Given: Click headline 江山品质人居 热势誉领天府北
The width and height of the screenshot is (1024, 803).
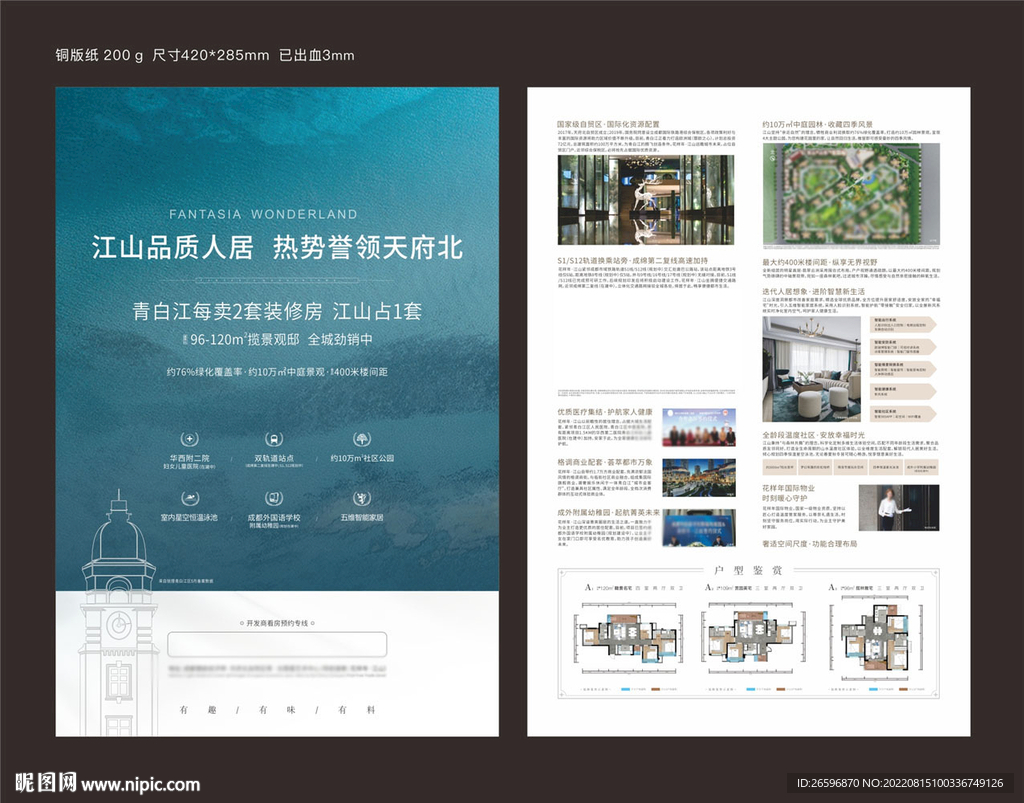Looking at the screenshot, I should [x=277, y=248].
